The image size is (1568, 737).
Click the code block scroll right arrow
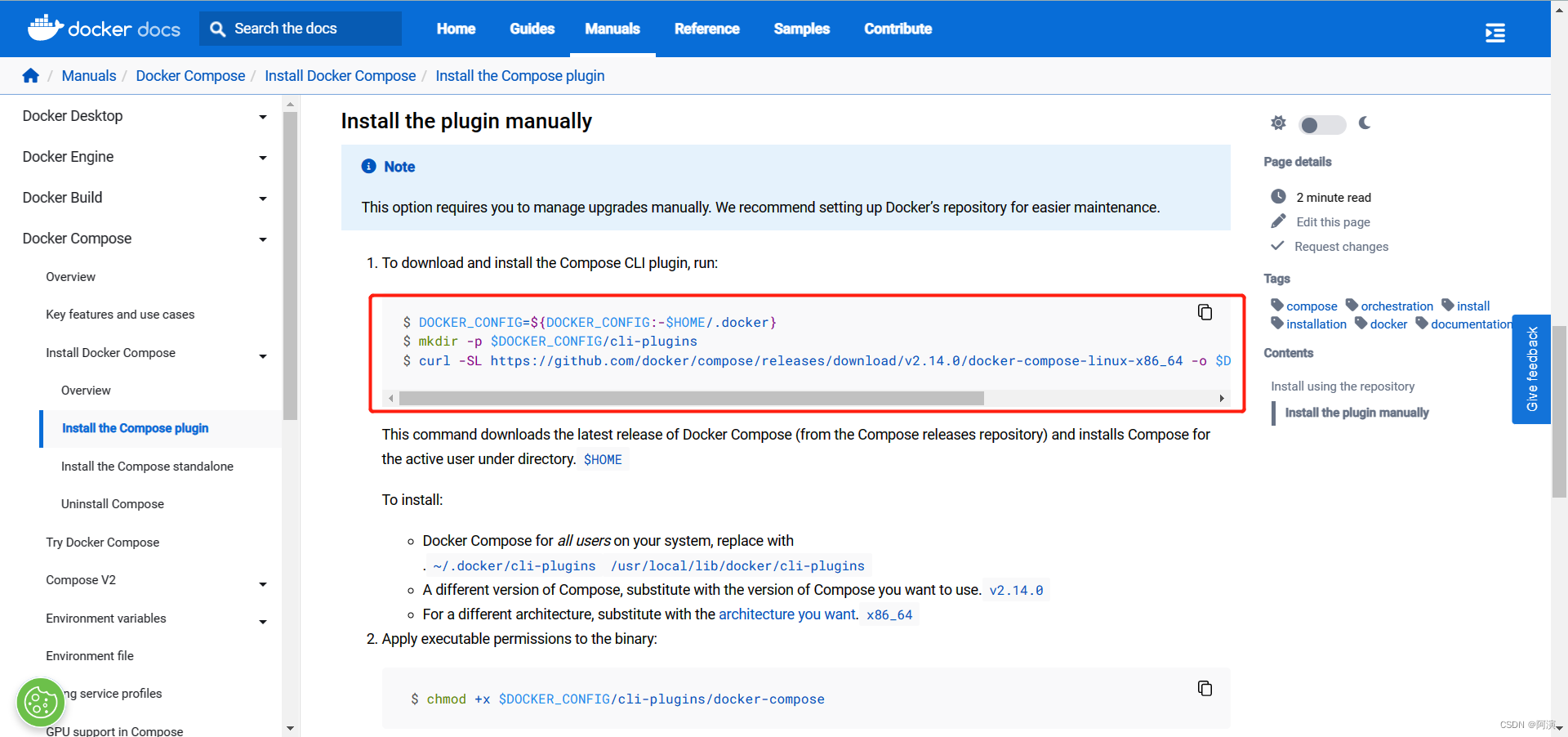click(x=1222, y=398)
